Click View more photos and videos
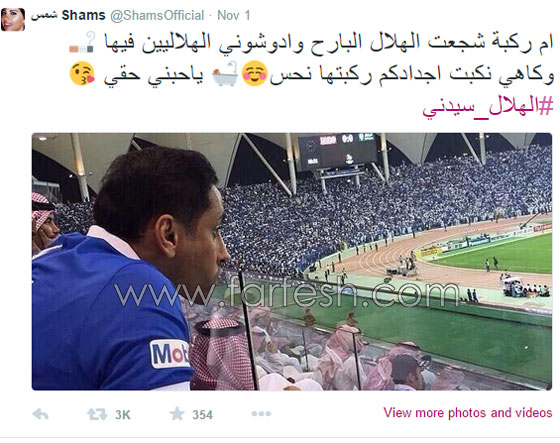This screenshot has height=443, width=560. click(468, 413)
